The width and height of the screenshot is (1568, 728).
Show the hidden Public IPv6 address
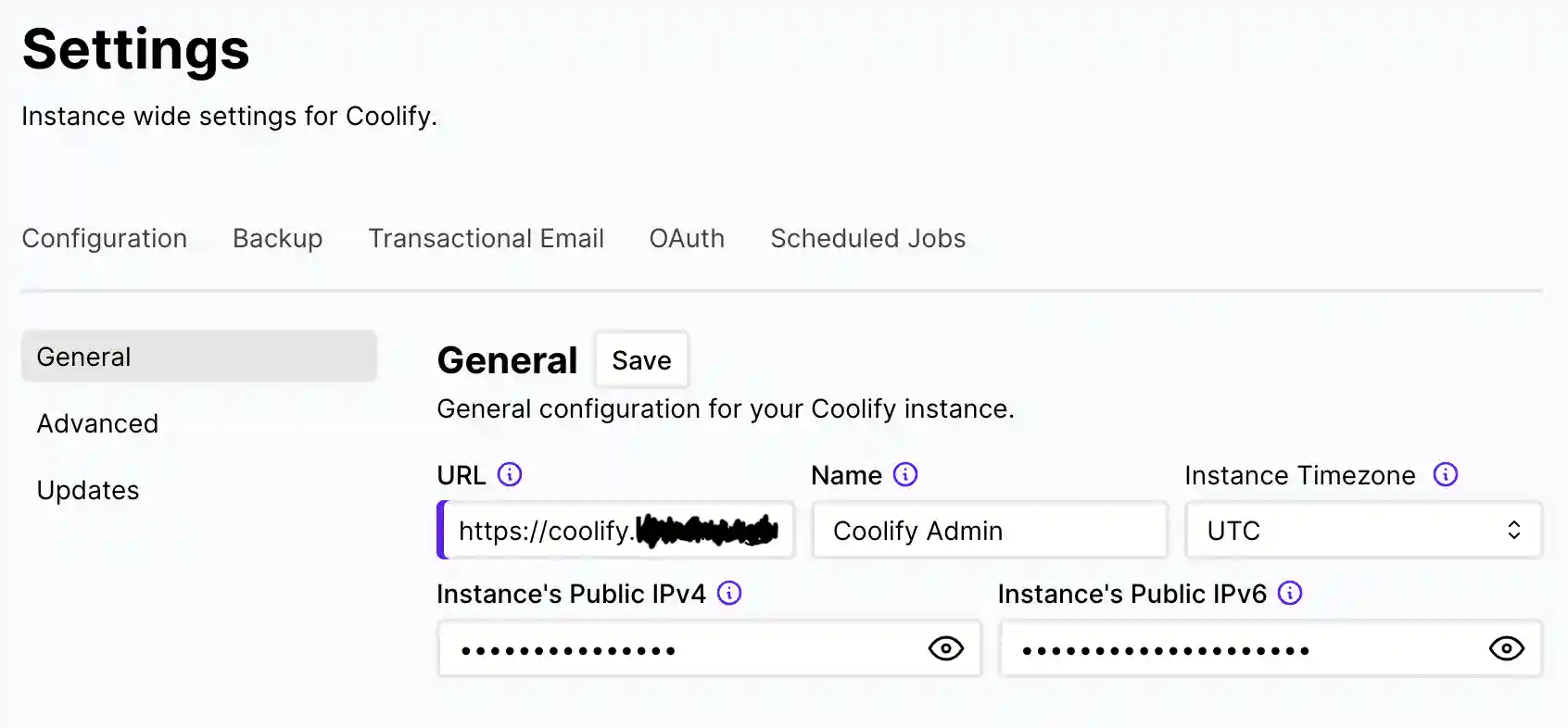pos(1506,648)
